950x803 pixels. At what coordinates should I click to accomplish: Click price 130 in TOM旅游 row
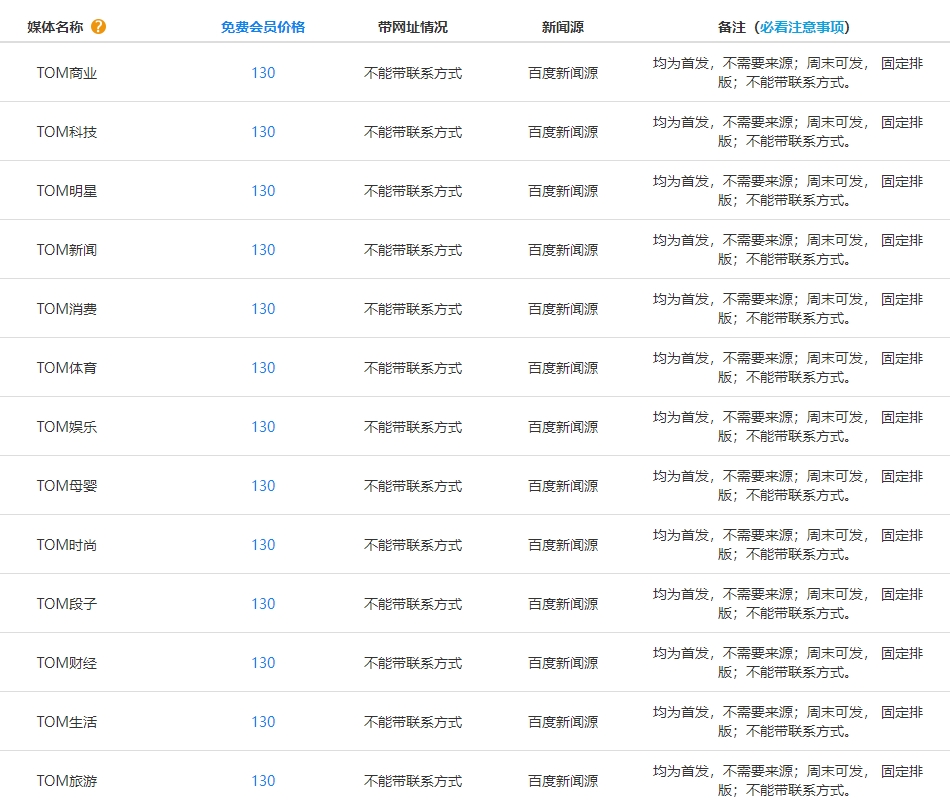(x=263, y=781)
